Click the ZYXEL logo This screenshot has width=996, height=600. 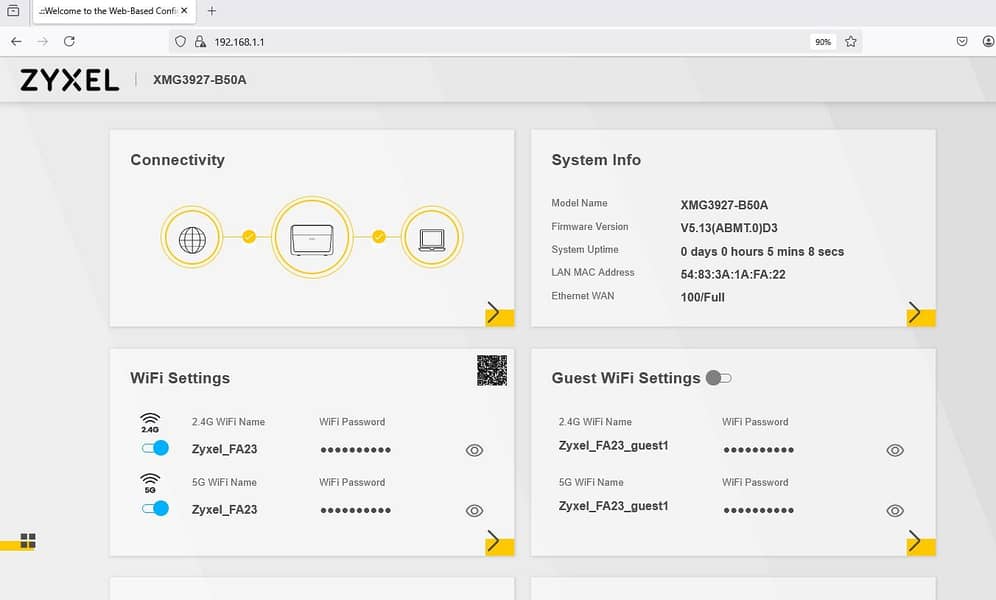[x=69, y=80]
